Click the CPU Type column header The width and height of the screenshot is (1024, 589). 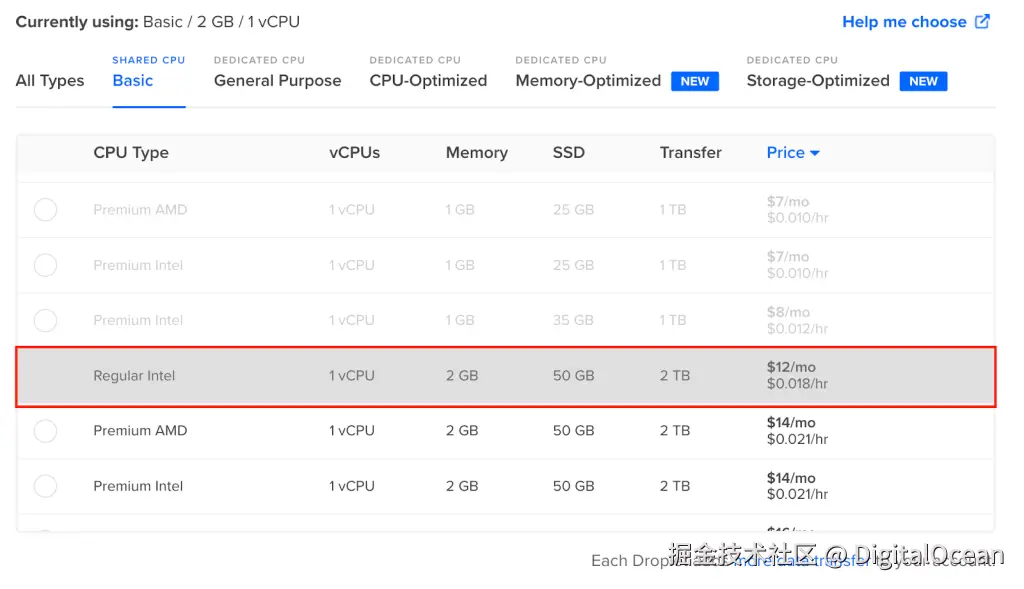(131, 153)
